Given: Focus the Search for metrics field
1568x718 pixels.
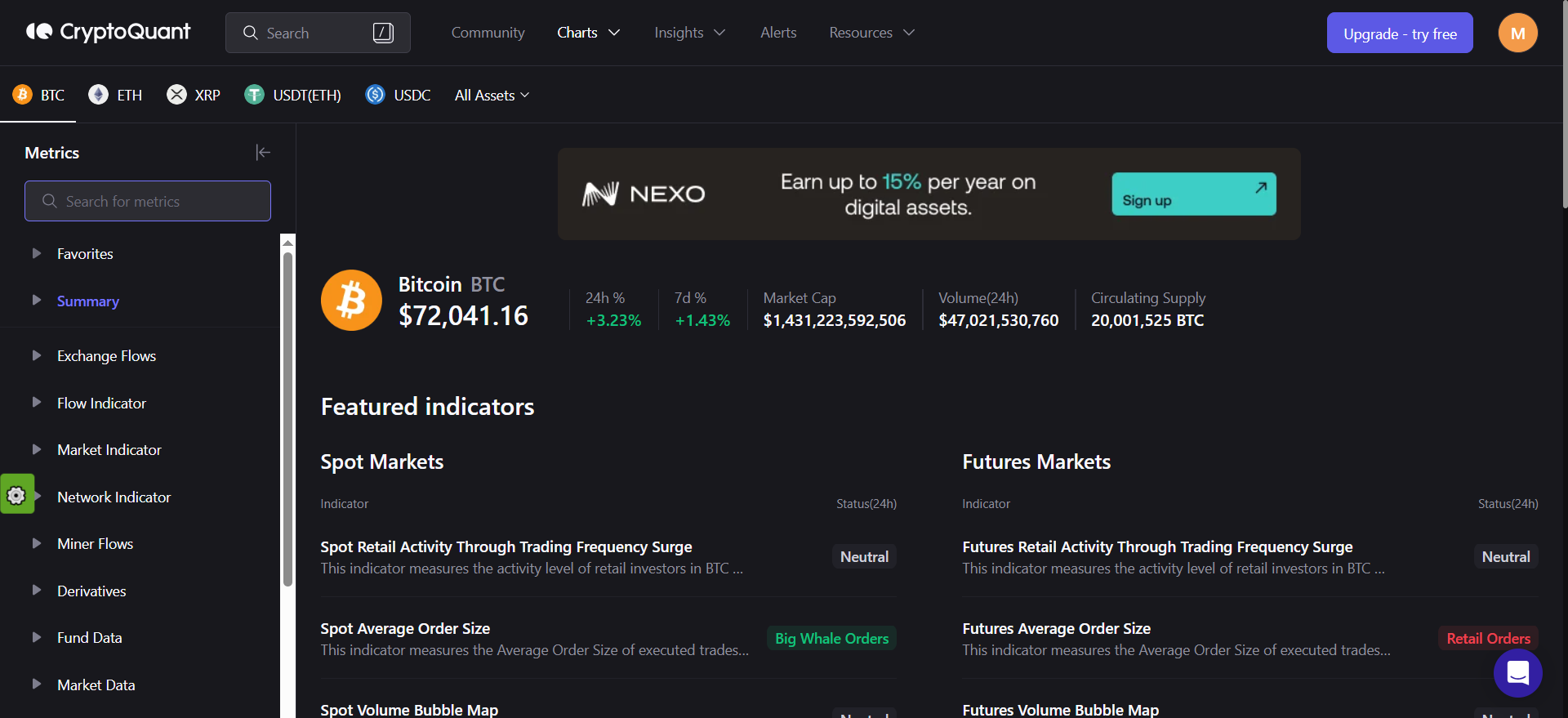Looking at the screenshot, I should (148, 201).
